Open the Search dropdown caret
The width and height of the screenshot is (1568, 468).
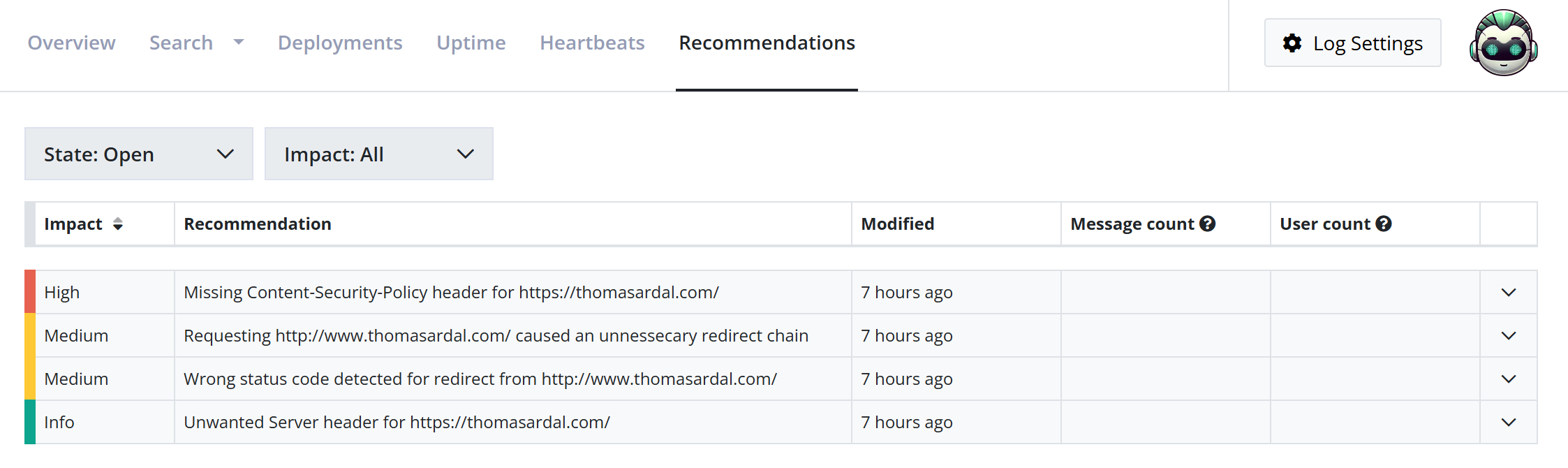(238, 42)
